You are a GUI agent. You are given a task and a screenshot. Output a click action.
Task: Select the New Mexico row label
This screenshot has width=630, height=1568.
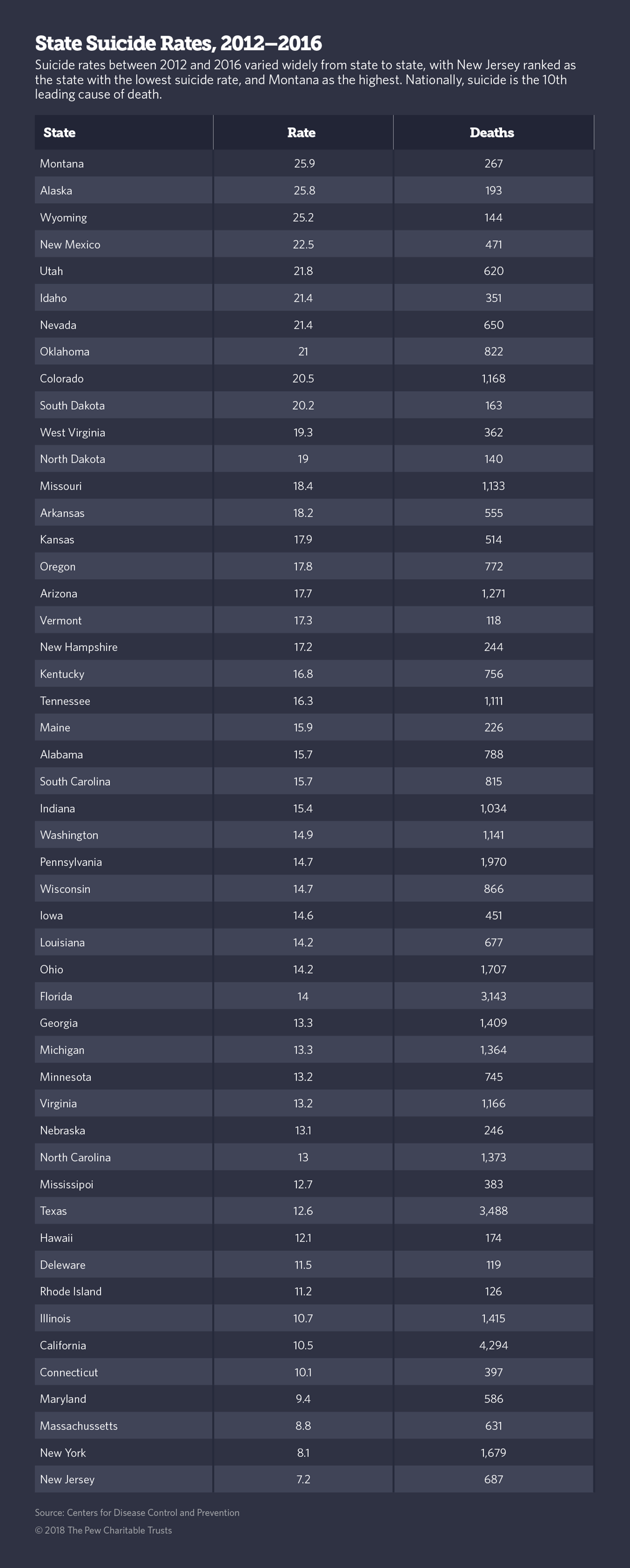(70, 245)
